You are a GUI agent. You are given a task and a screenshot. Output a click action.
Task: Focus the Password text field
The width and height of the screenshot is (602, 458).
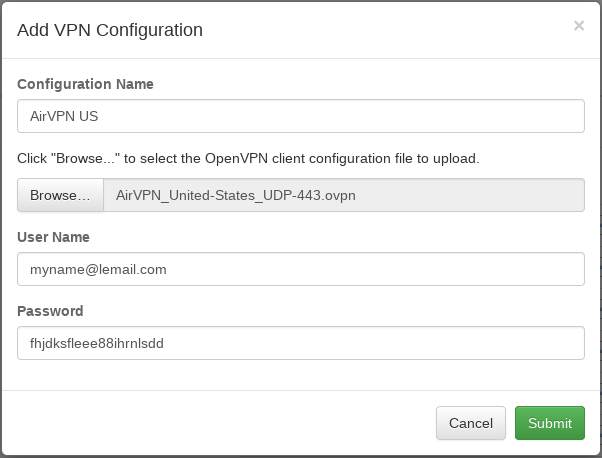(x=300, y=343)
